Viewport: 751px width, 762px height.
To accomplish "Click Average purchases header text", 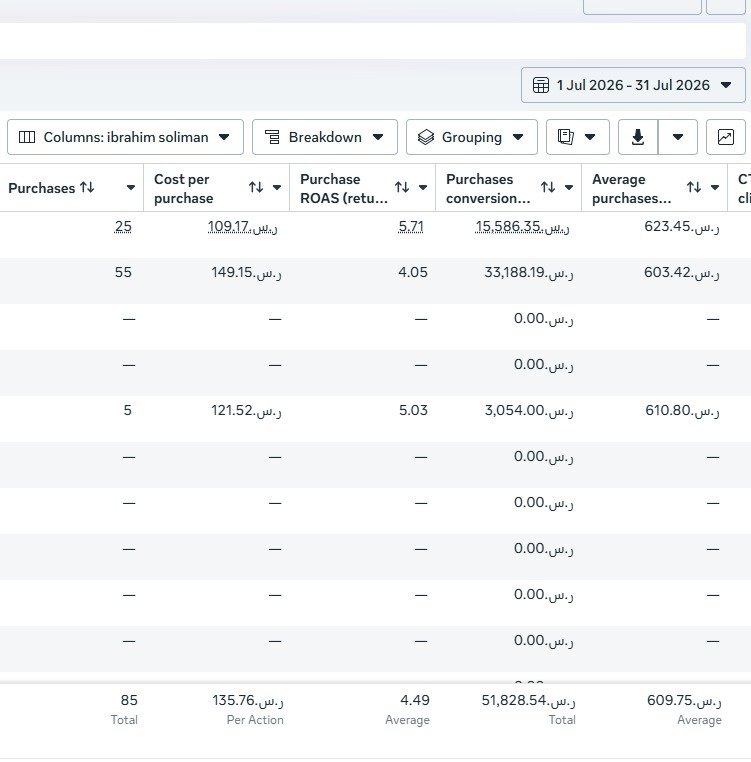I will pyautogui.click(x=631, y=189).
